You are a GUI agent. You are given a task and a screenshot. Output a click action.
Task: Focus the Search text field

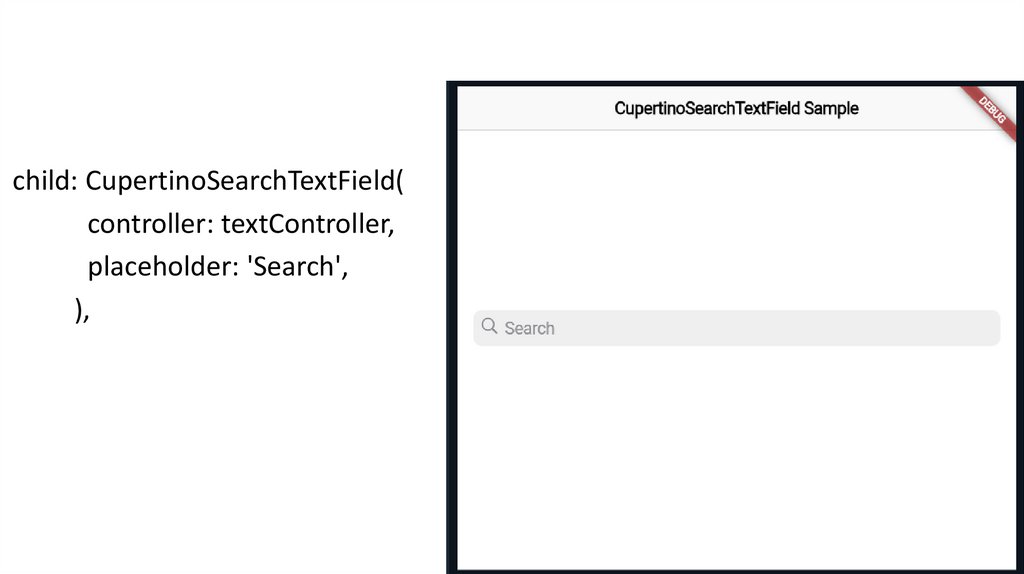tap(736, 328)
